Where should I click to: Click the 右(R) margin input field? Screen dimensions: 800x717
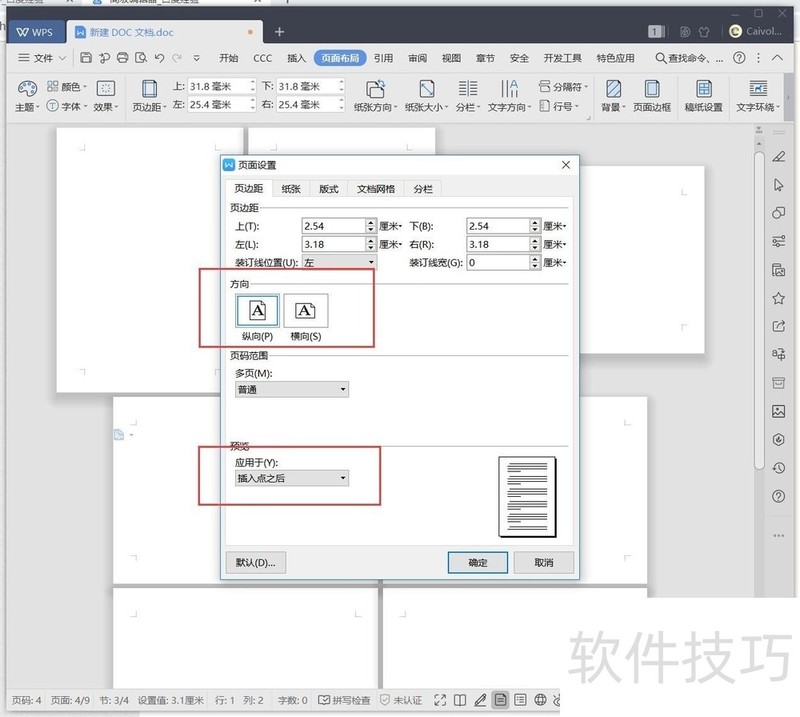pos(498,244)
